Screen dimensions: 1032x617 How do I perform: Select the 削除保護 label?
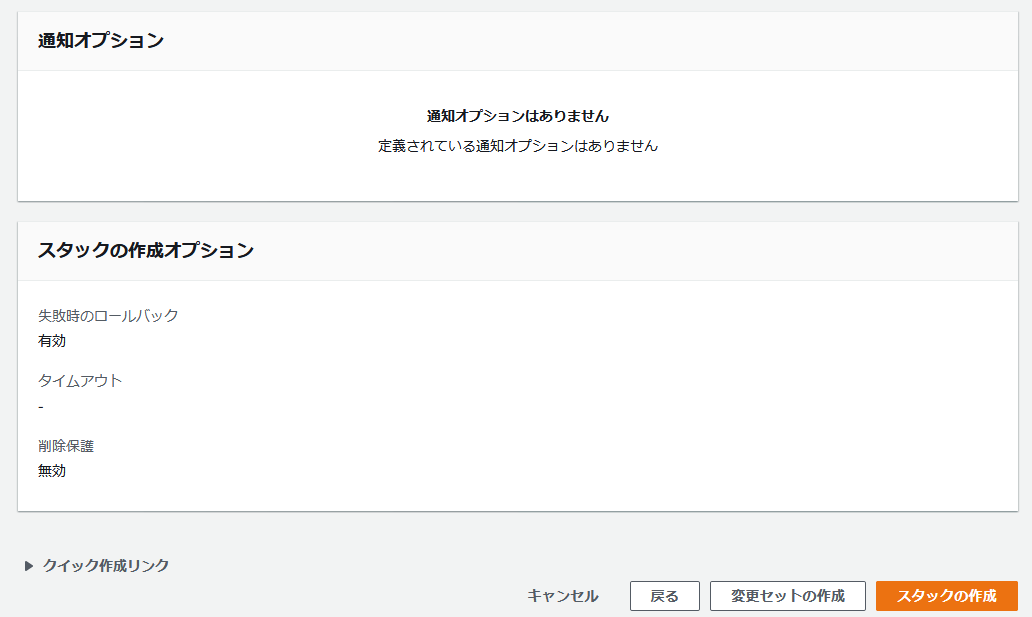66,446
